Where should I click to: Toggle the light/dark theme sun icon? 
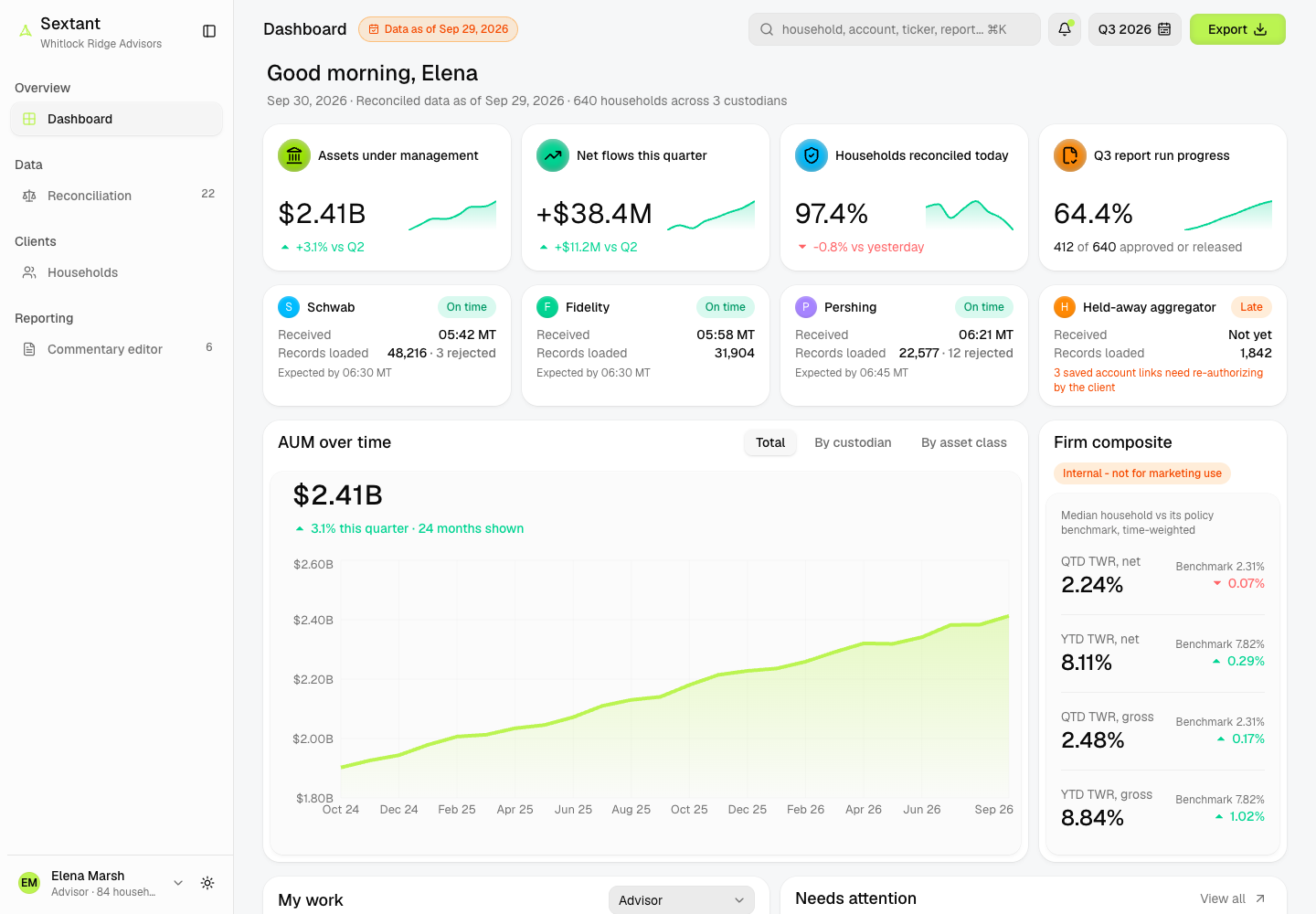[x=207, y=883]
